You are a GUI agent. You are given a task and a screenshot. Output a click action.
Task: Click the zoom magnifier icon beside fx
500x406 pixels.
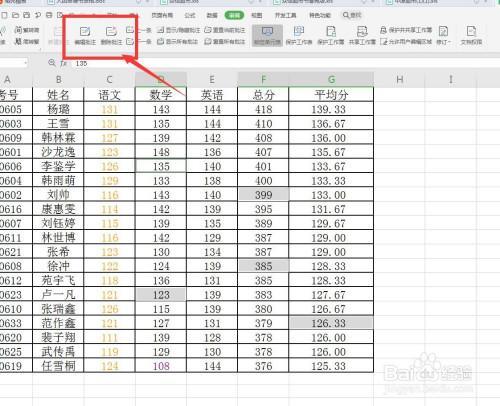pyautogui.click(x=52, y=63)
